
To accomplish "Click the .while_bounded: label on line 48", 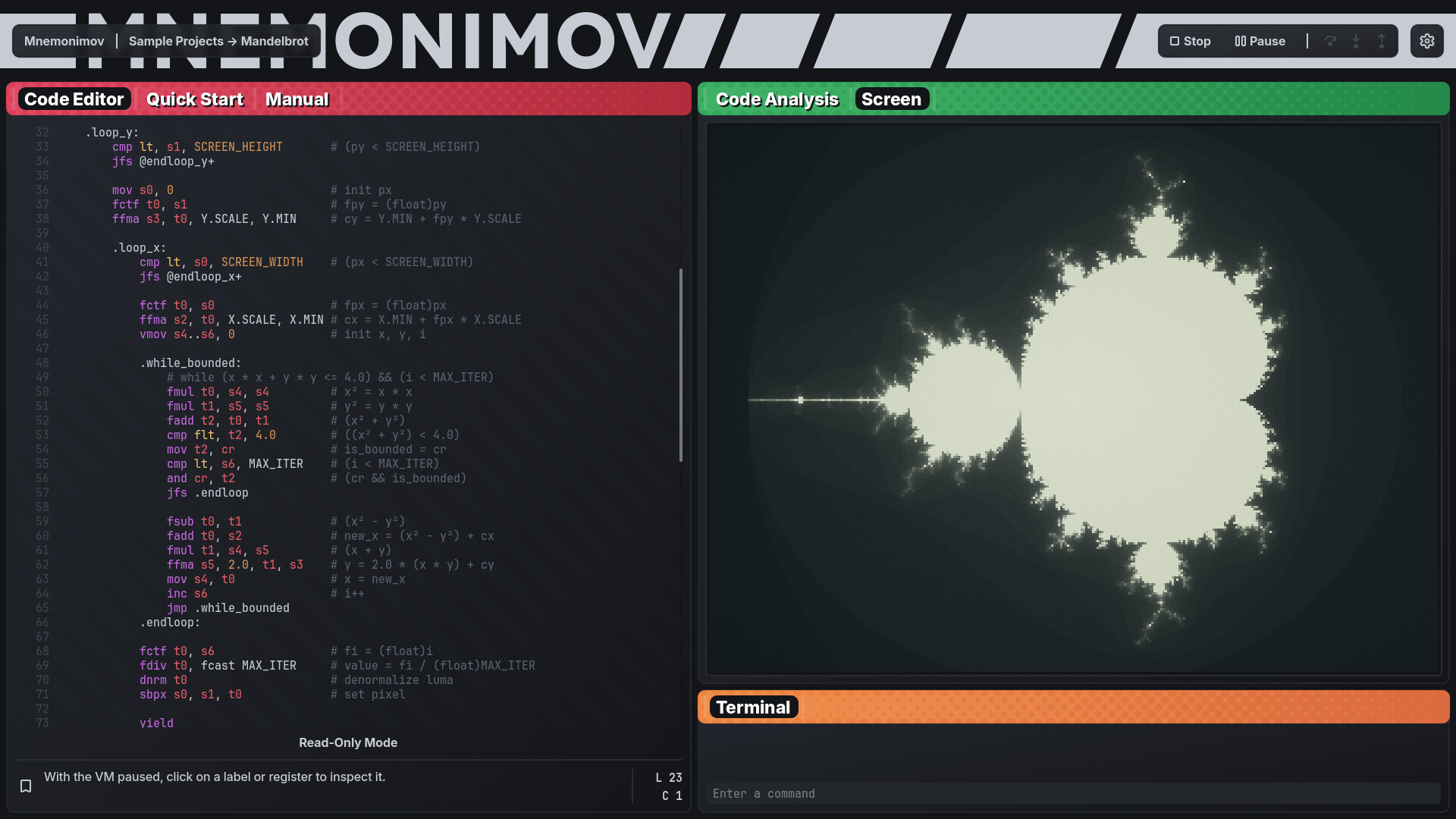I will pos(190,363).
